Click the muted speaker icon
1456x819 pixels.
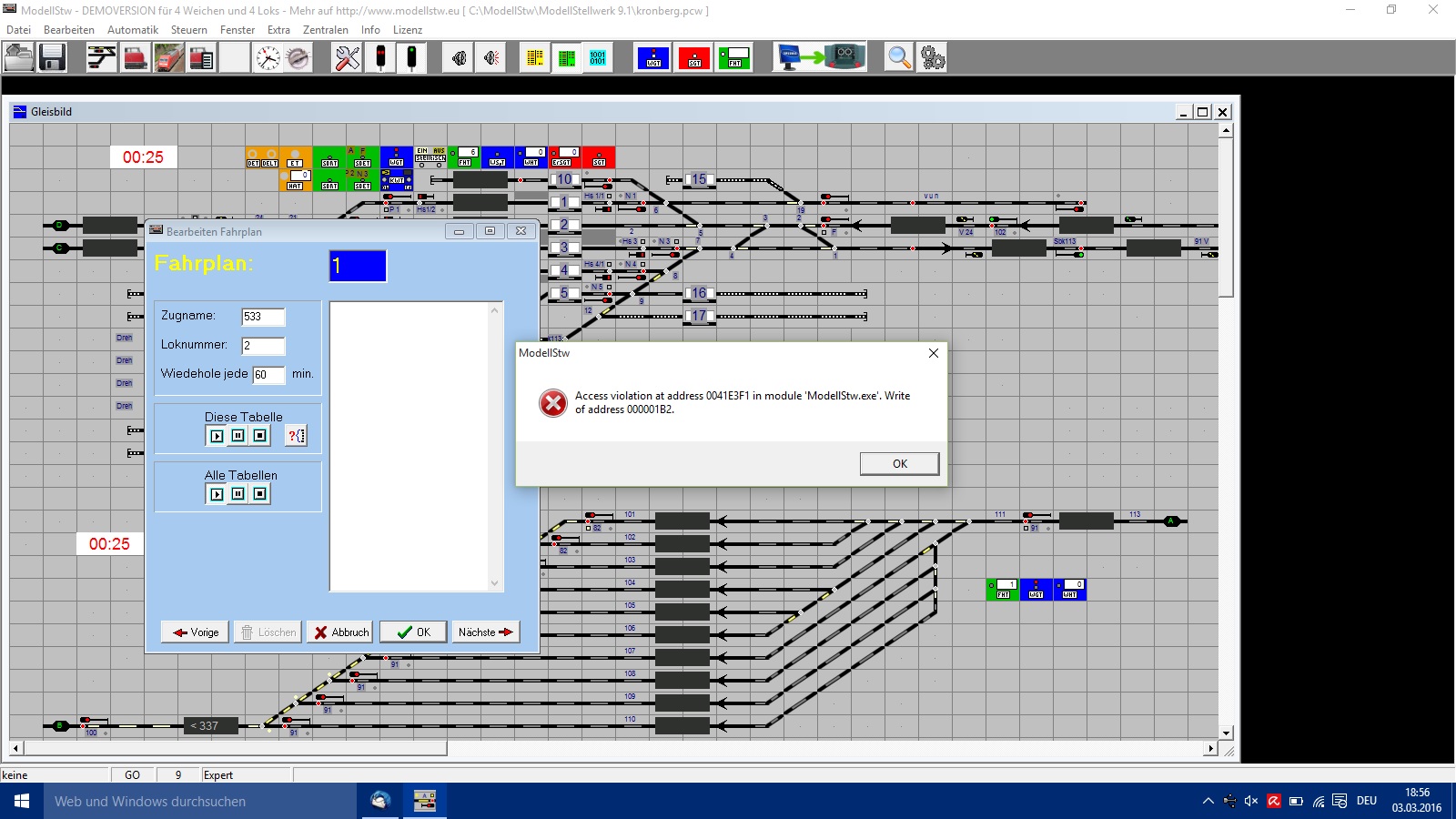[x=492, y=57]
